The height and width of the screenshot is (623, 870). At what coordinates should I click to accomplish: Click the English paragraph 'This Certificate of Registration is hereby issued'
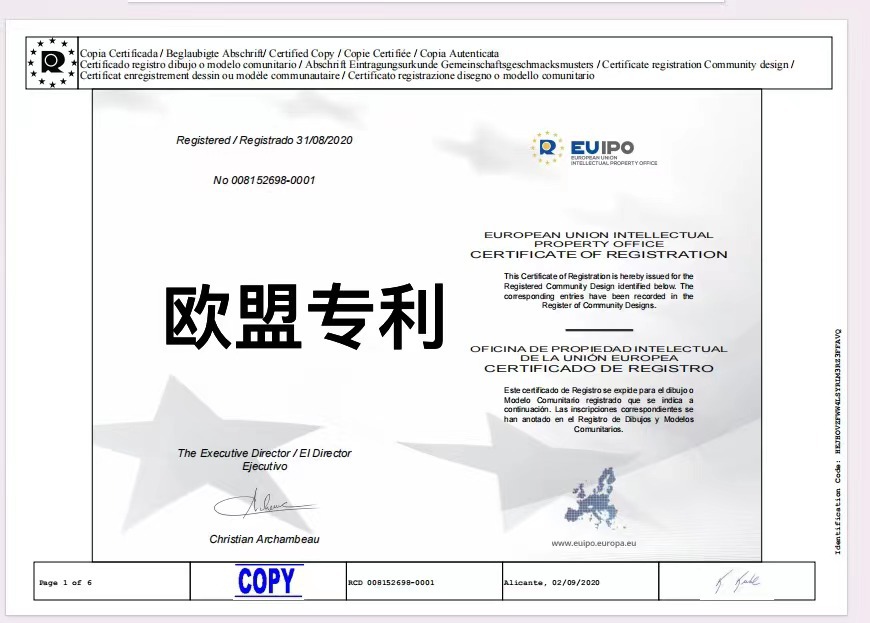tap(599, 291)
